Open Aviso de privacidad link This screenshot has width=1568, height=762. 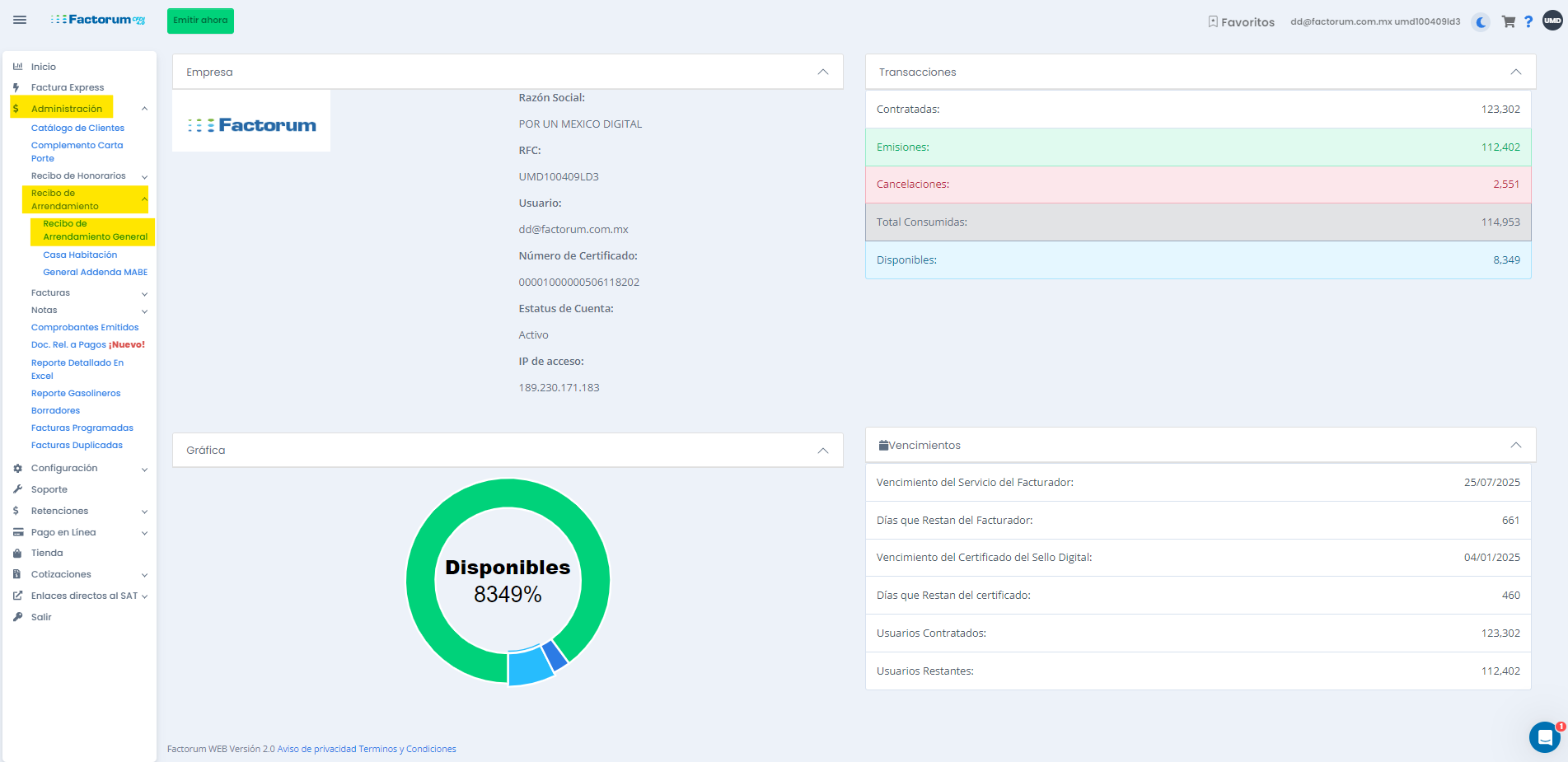click(317, 749)
